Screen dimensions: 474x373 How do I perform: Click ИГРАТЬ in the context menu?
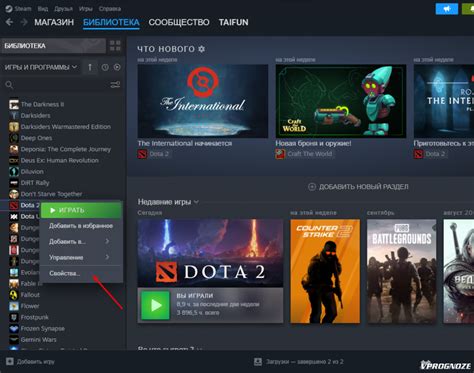click(81, 210)
